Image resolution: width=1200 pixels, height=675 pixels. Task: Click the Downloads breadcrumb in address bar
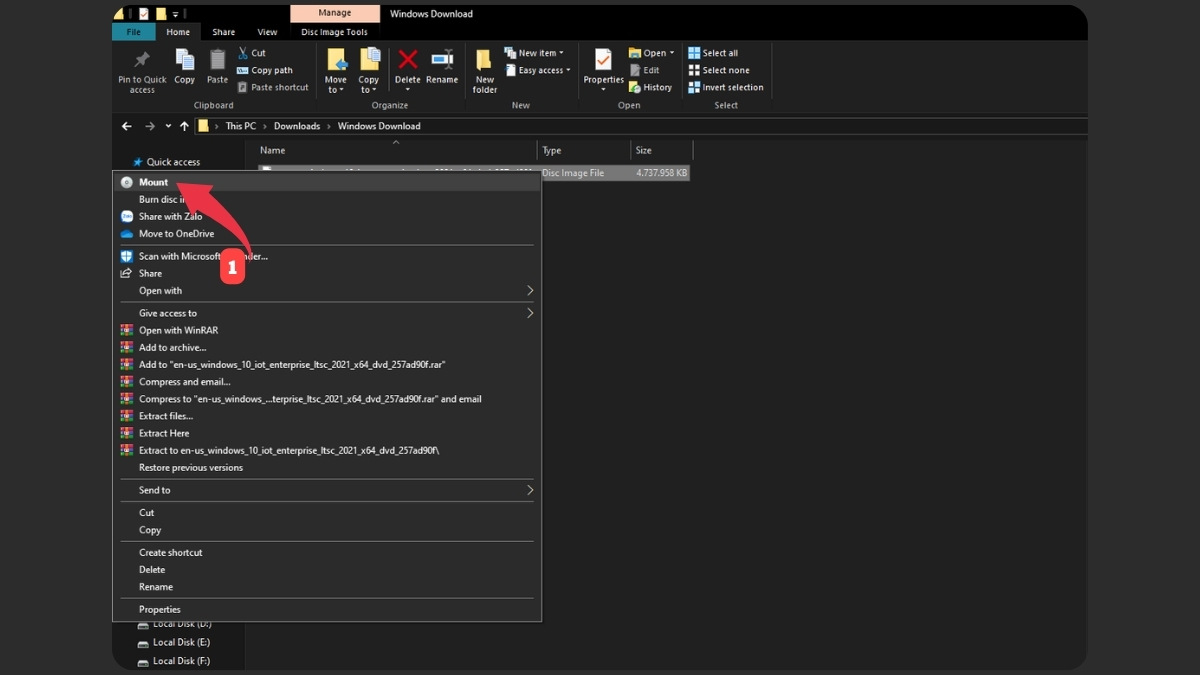click(x=297, y=126)
